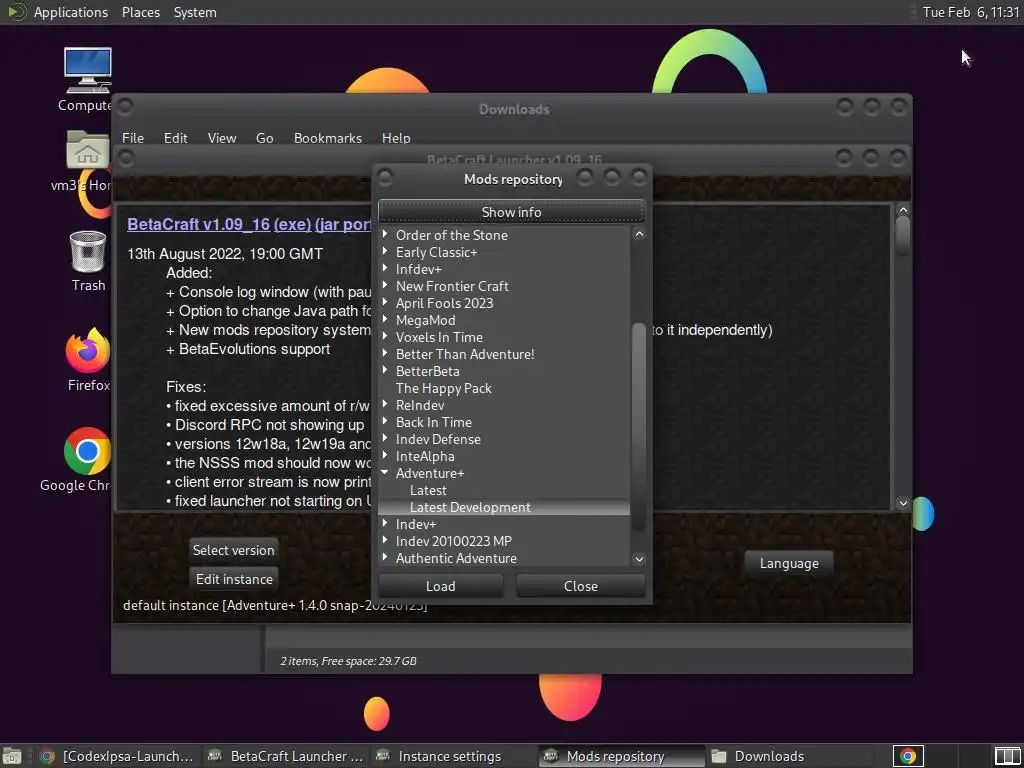Viewport: 1024px width, 768px height.
Task: Click Edit instance in BetaCraft Launcher
Action: [234, 579]
